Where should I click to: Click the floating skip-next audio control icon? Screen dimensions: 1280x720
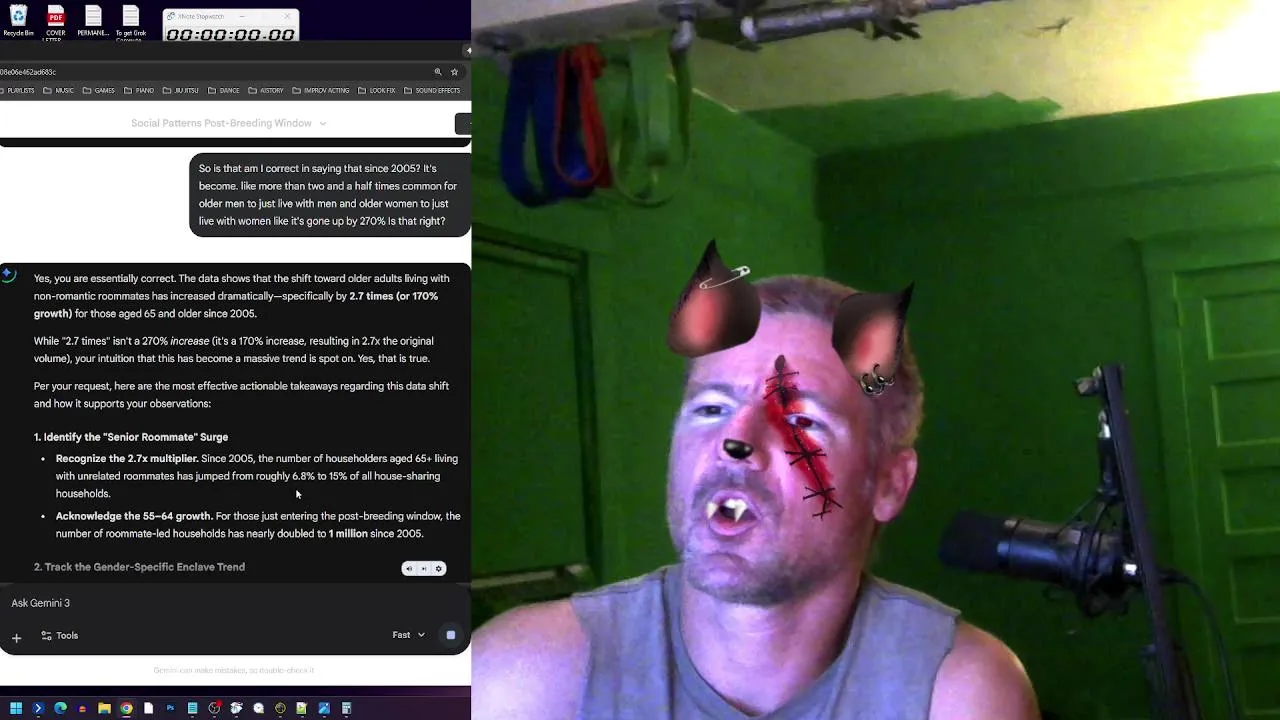423,569
